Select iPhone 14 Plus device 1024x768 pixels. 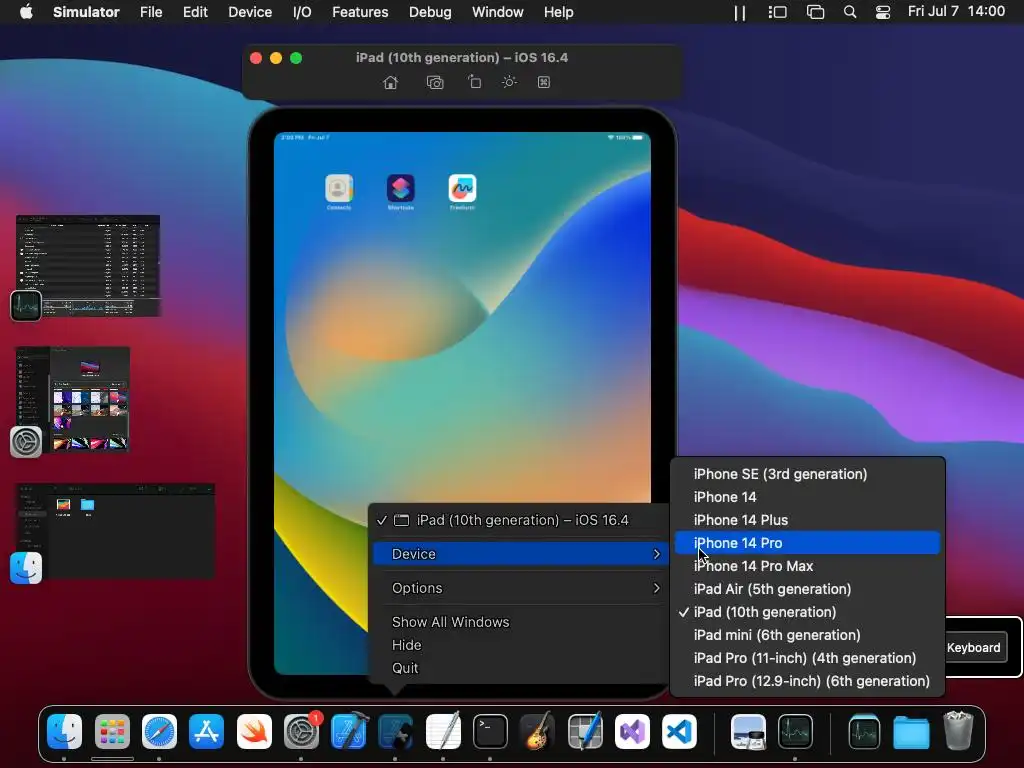coord(808,520)
